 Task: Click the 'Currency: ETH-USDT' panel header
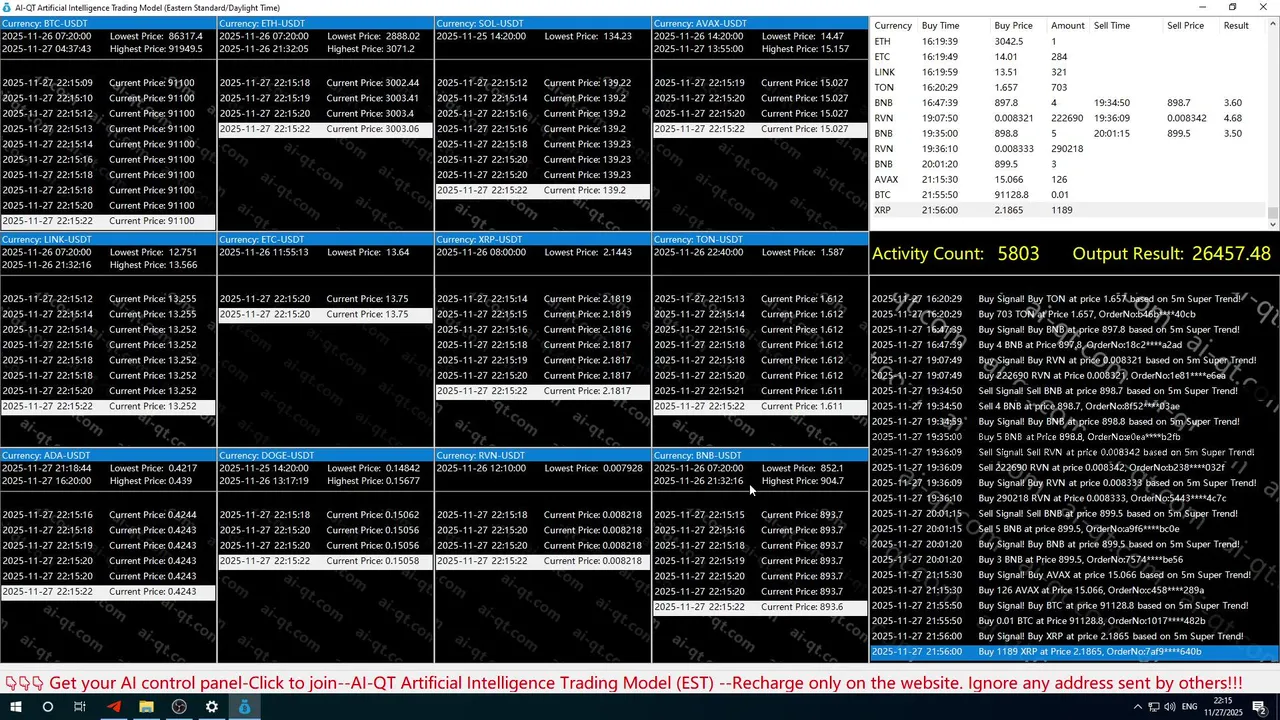coord(325,23)
